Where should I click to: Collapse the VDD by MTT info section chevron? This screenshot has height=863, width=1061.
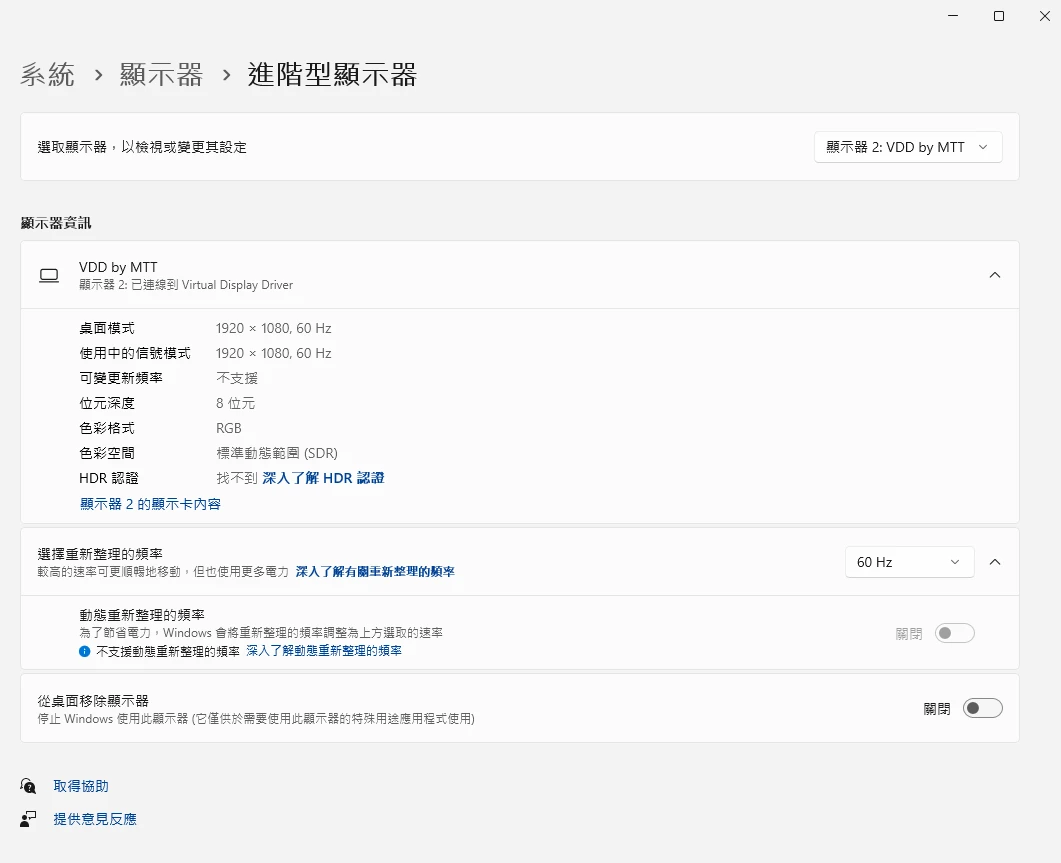click(x=994, y=275)
